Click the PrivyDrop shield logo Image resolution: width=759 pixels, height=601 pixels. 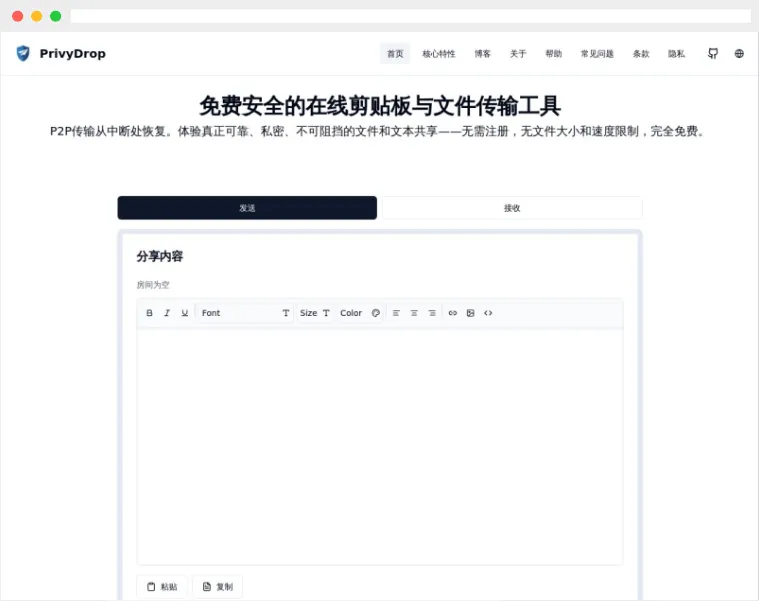point(23,53)
